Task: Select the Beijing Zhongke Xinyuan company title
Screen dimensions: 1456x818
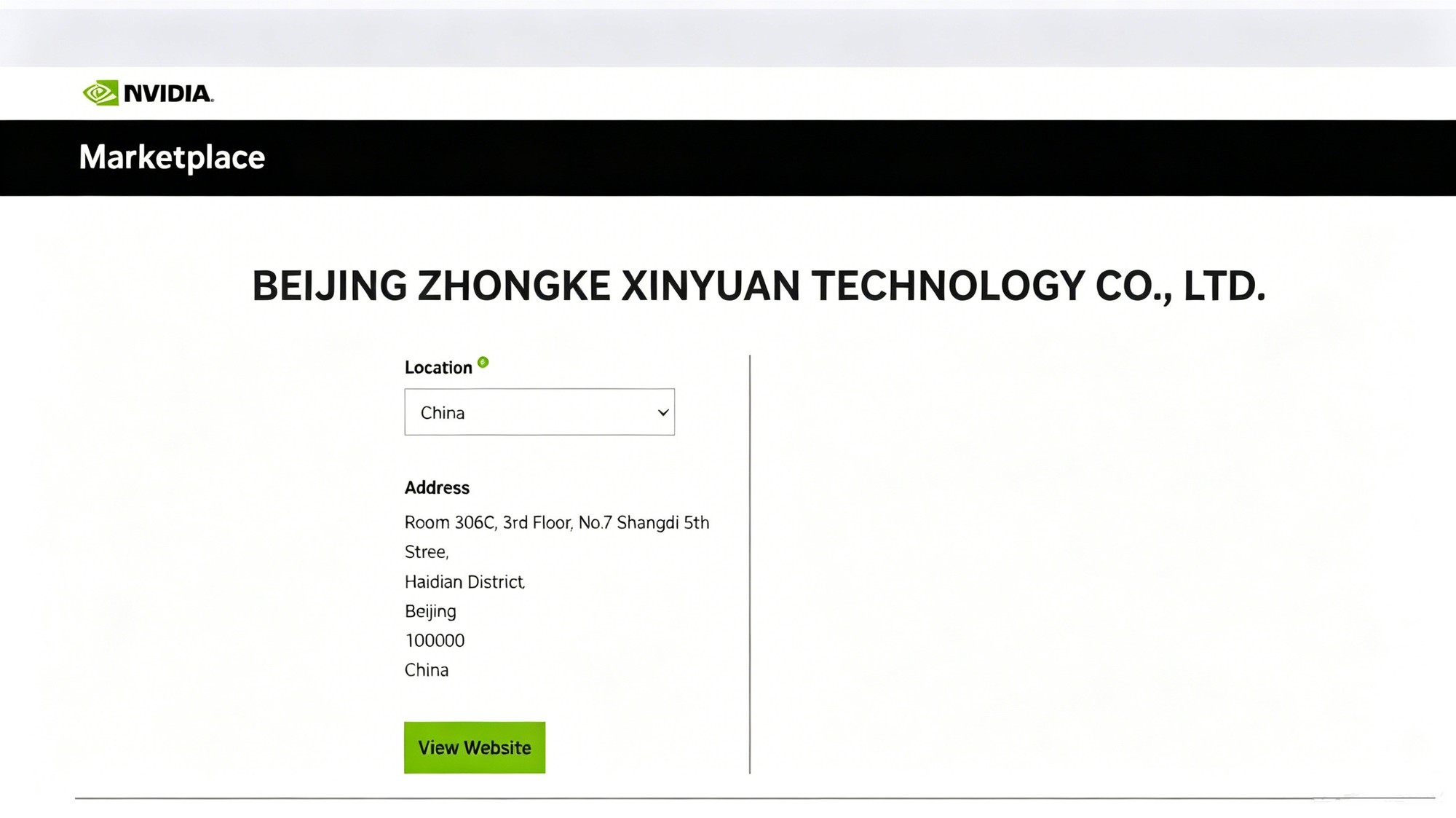Action: (759, 286)
